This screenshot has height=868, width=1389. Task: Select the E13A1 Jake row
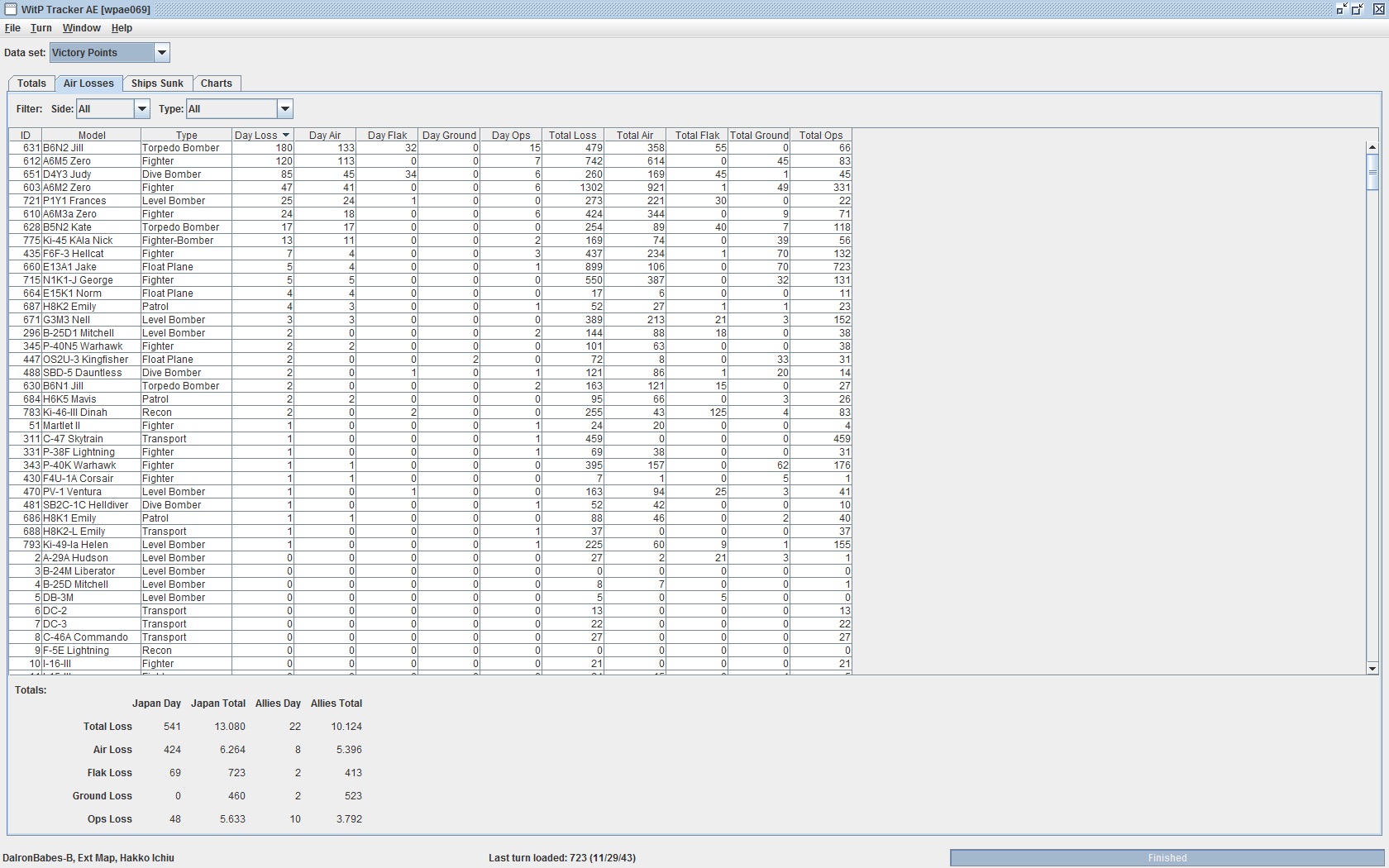tap(430, 267)
